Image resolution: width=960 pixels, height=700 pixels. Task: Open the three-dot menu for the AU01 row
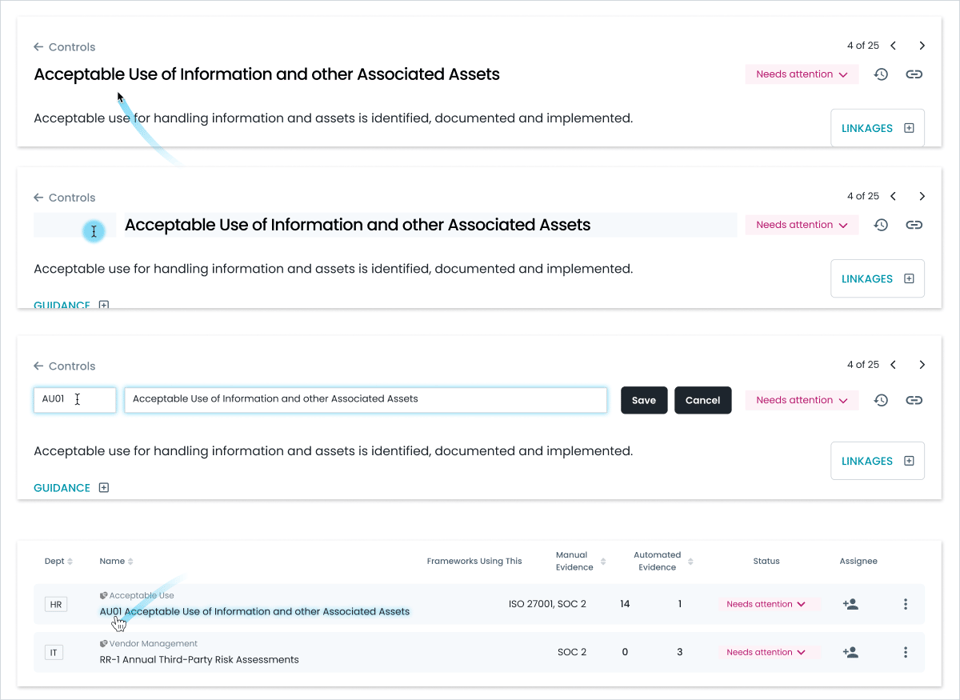point(905,604)
